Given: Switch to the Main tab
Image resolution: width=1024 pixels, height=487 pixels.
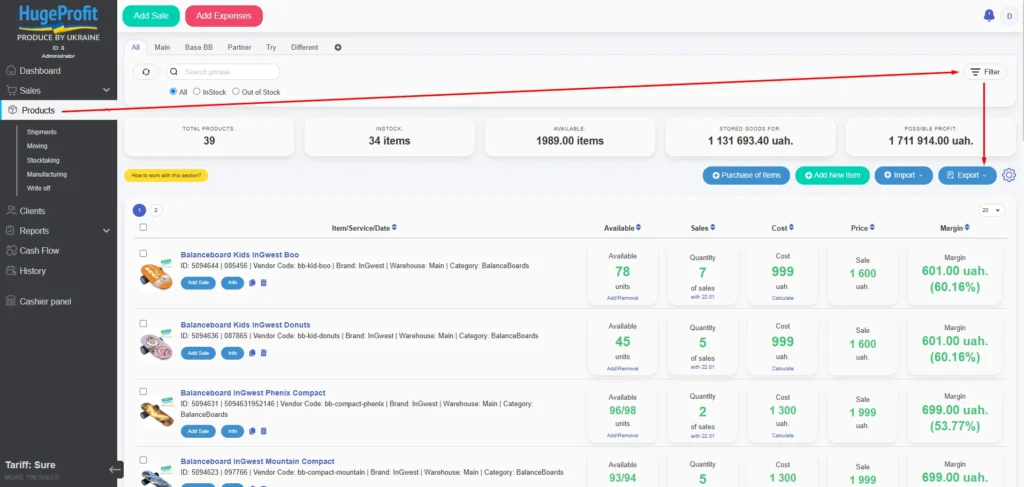Looking at the screenshot, I should (162, 48).
